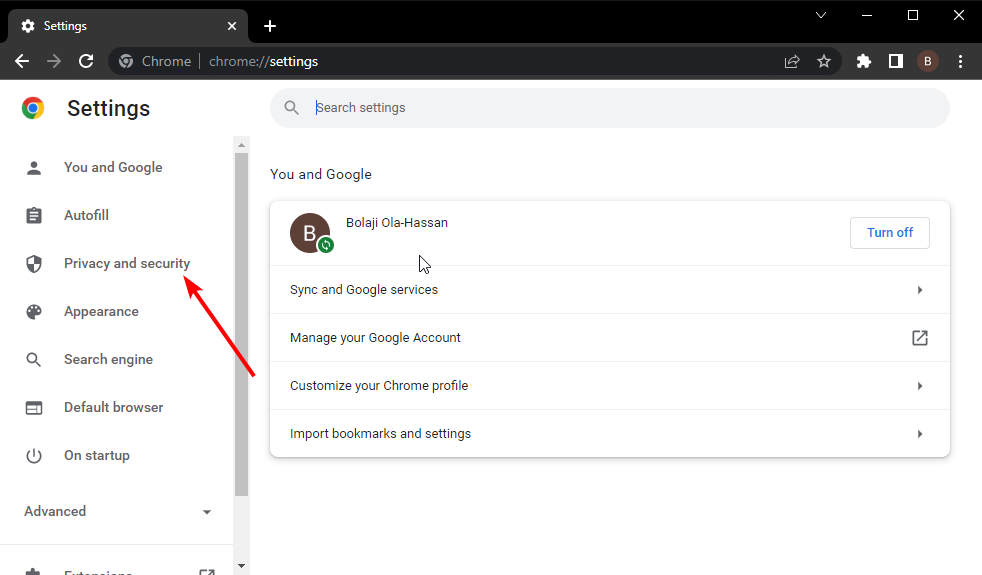This screenshot has width=982, height=575.
Task: Toggle the side panel icon
Action: [x=896, y=61]
